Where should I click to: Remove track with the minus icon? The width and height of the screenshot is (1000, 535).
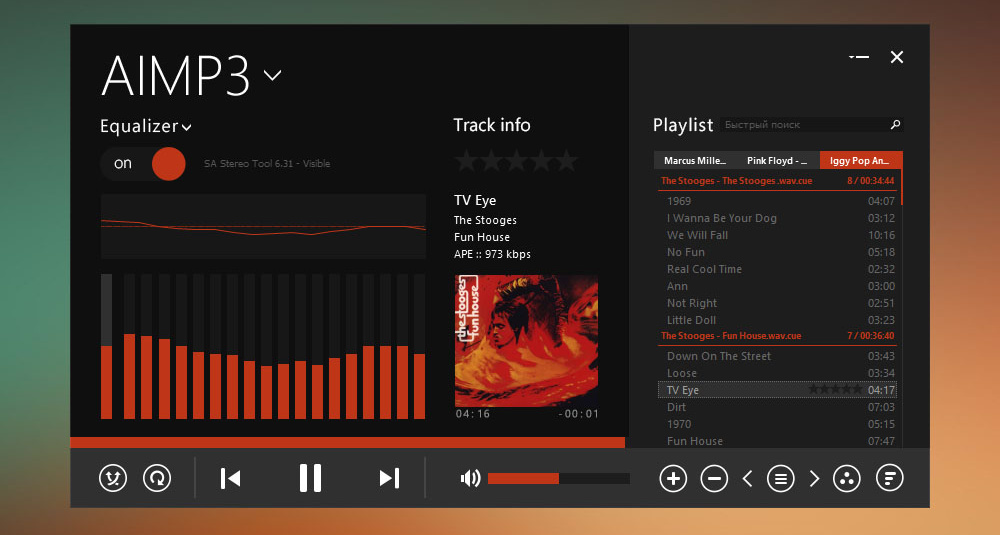714,478
